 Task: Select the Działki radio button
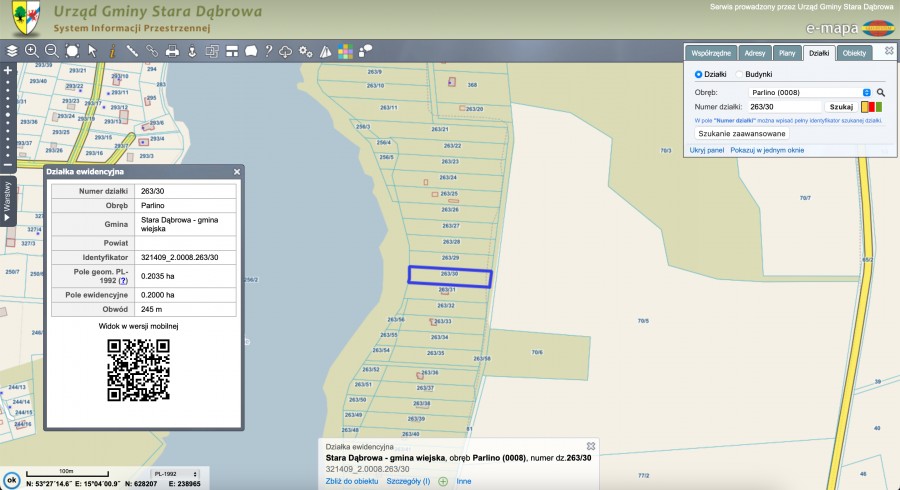698,74
